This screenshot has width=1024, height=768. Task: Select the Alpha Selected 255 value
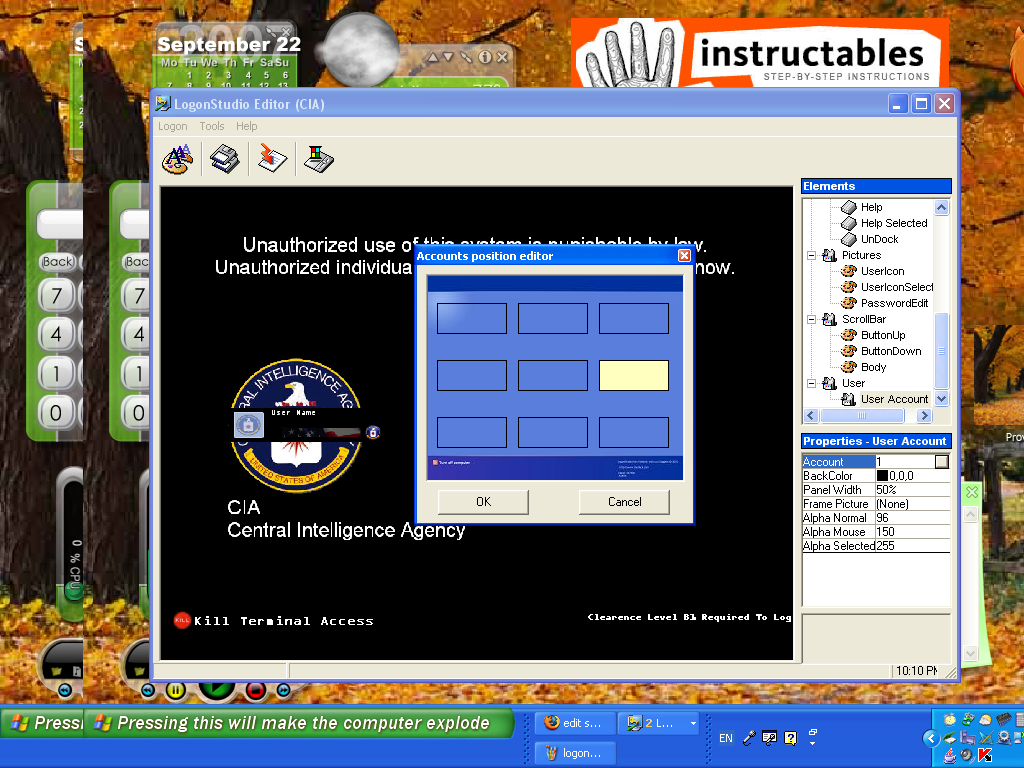point(912,546)
